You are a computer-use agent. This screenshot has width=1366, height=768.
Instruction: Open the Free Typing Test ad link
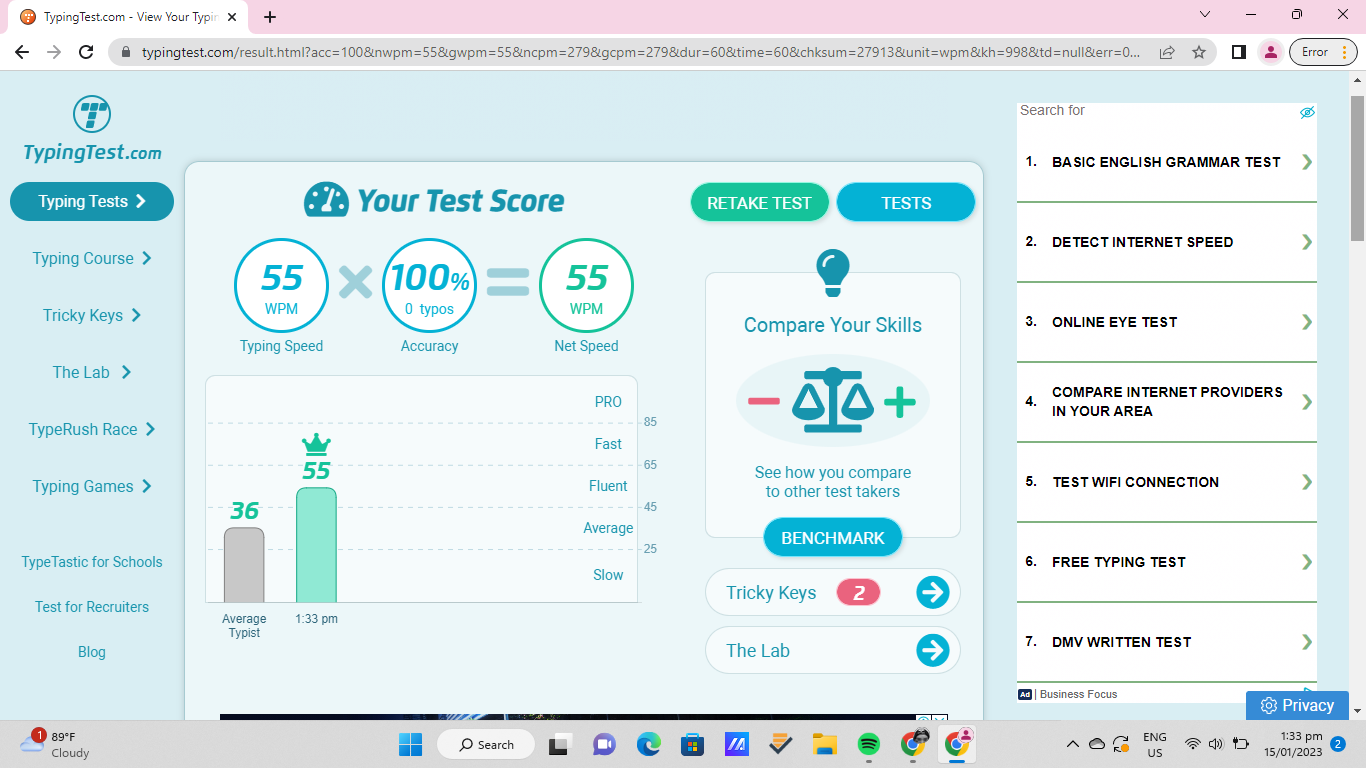1118,562
